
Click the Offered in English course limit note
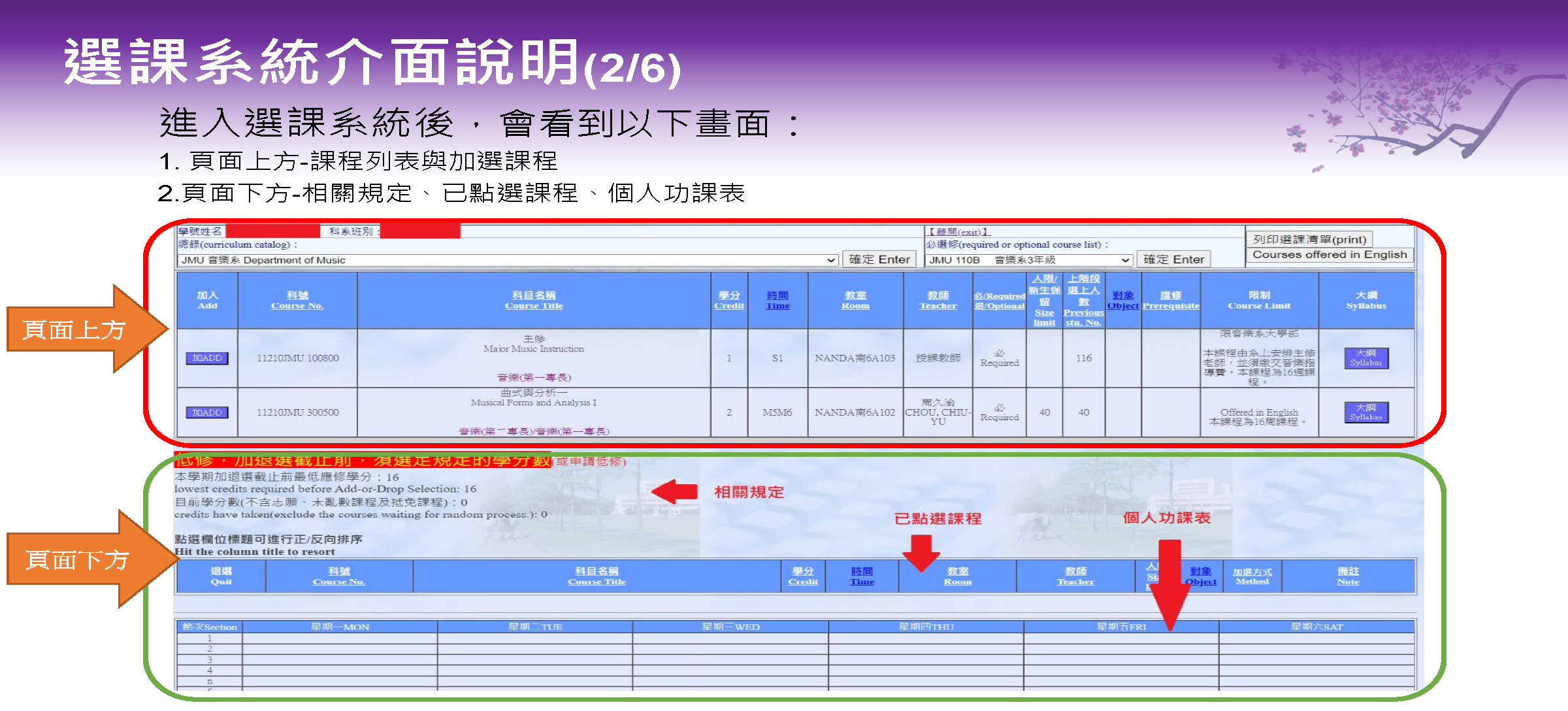pyautogui.click(x=1259, y=412)
